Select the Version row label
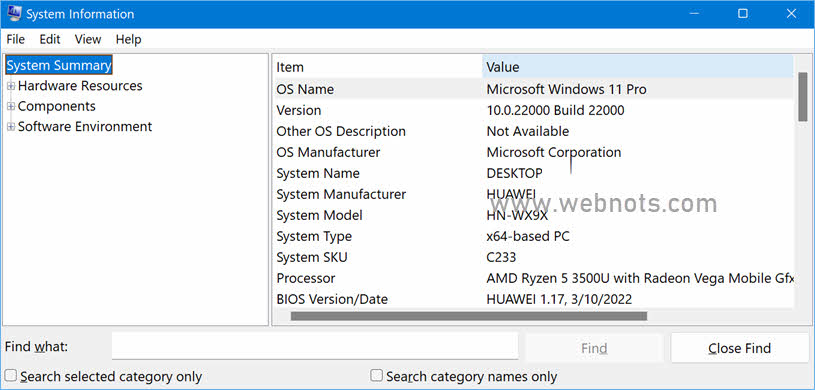 tap(299, 110)
